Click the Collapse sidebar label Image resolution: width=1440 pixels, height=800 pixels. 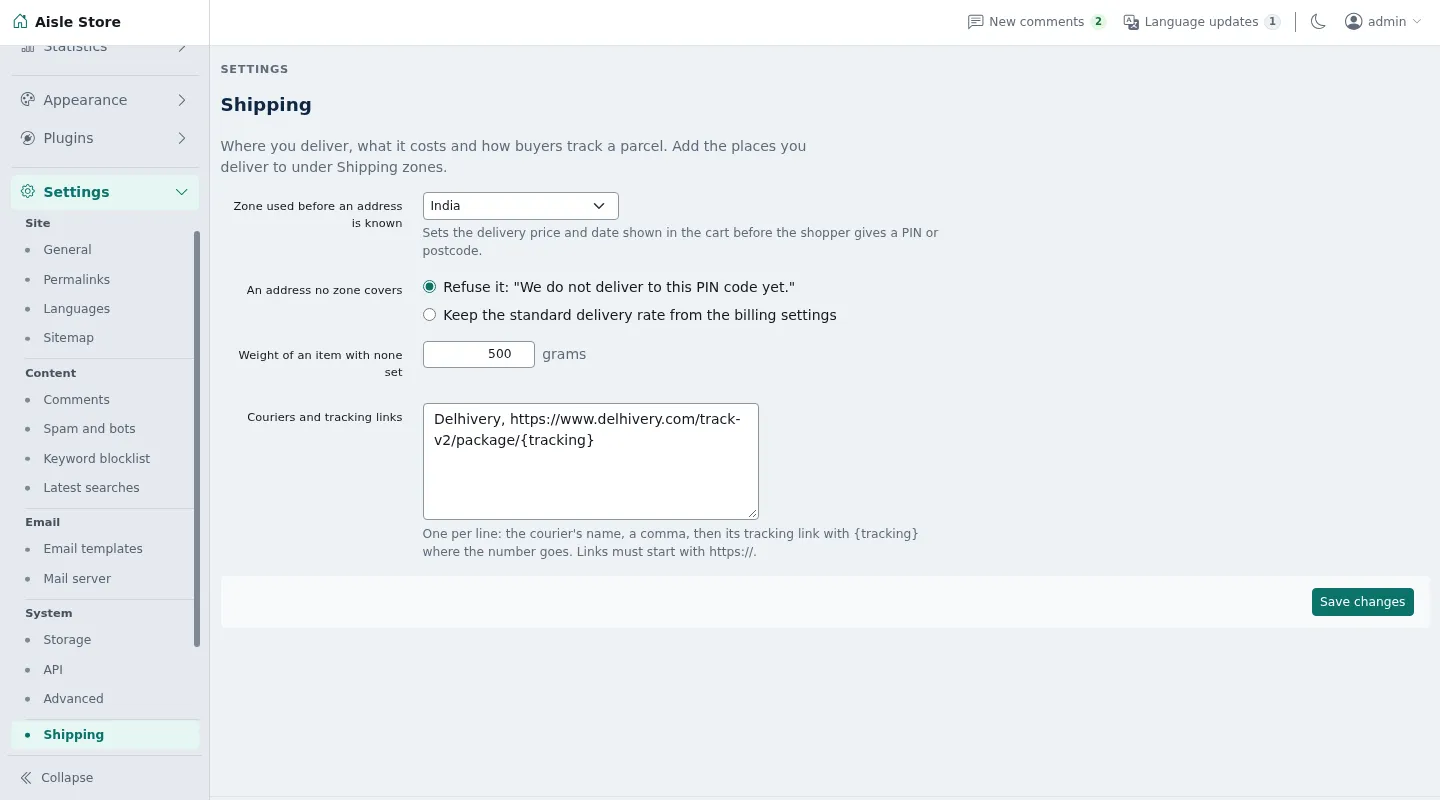[x=67, y=778]
